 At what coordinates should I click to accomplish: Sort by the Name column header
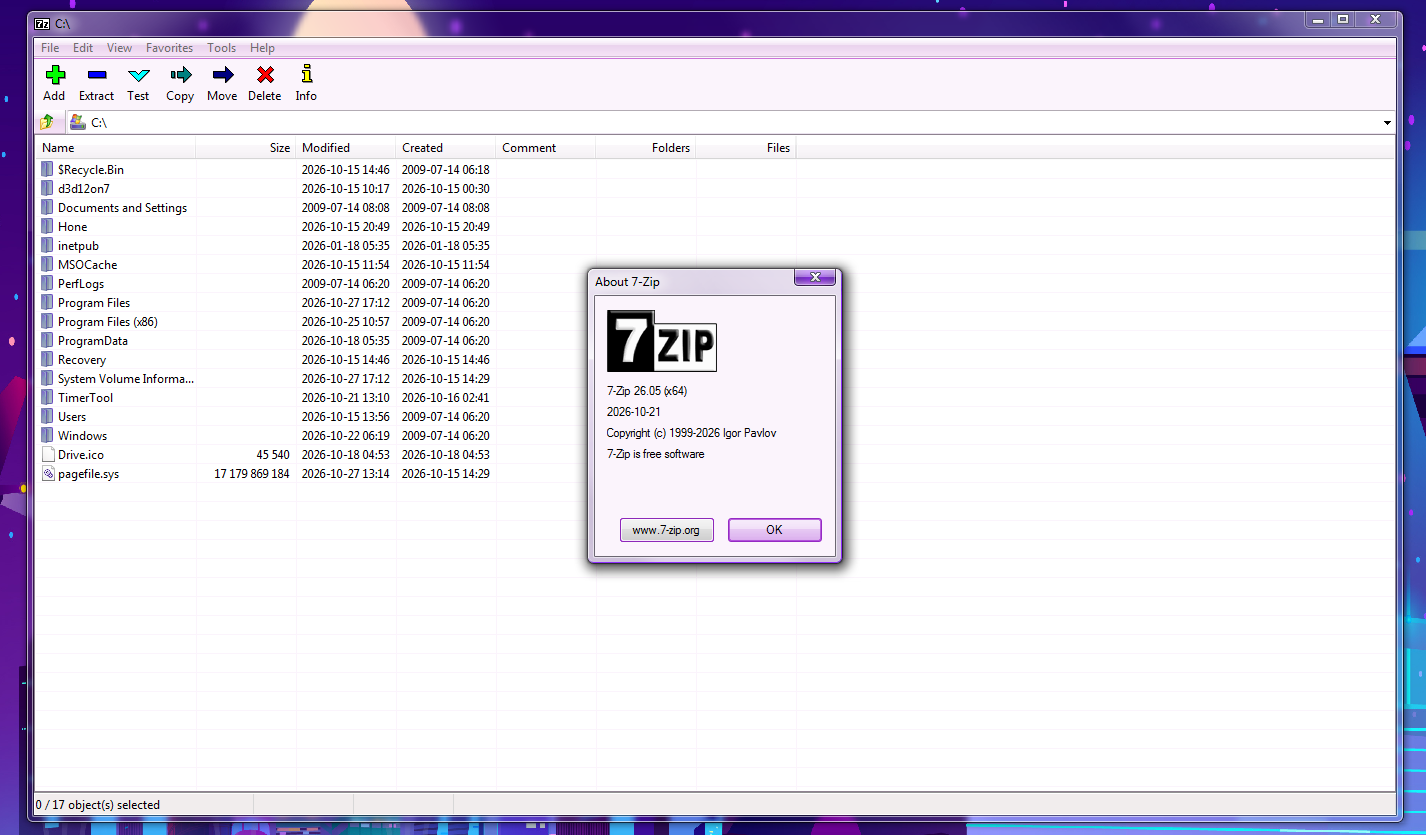coord(116,147)
